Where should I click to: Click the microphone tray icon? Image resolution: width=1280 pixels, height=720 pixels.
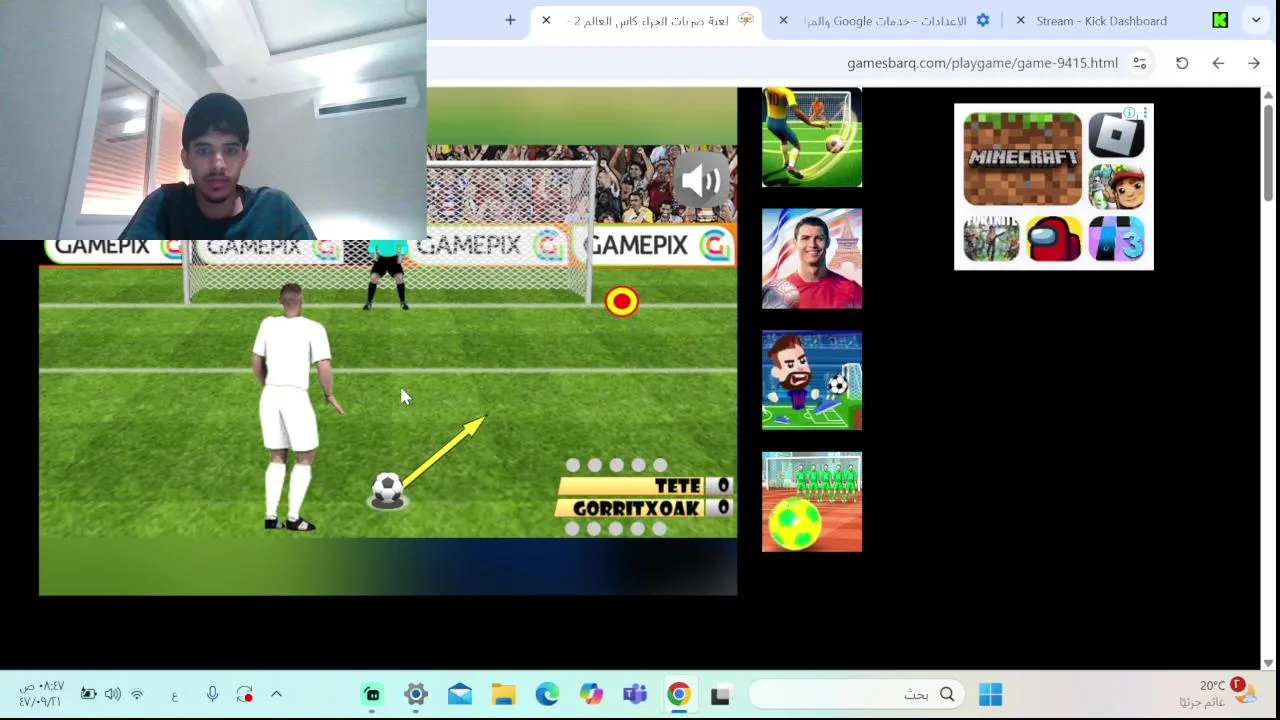(x=212, y=694)
